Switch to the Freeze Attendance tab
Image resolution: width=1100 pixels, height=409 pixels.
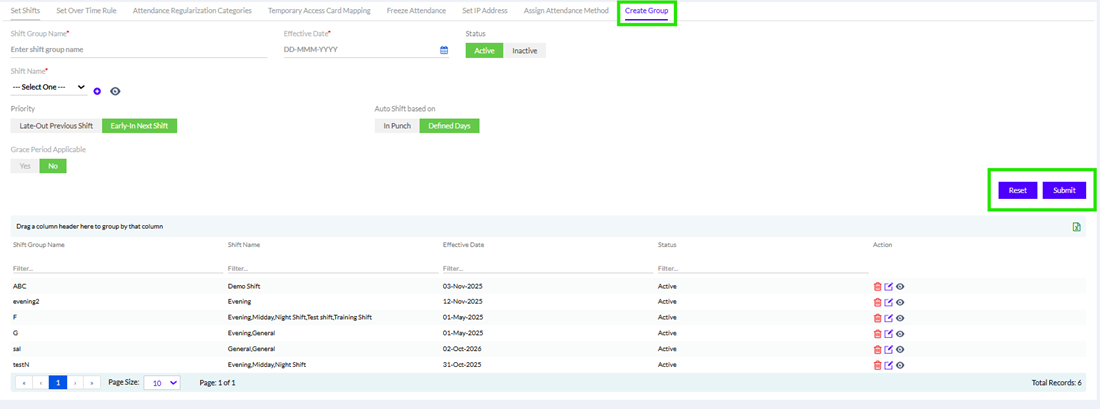tap(416, 11)
